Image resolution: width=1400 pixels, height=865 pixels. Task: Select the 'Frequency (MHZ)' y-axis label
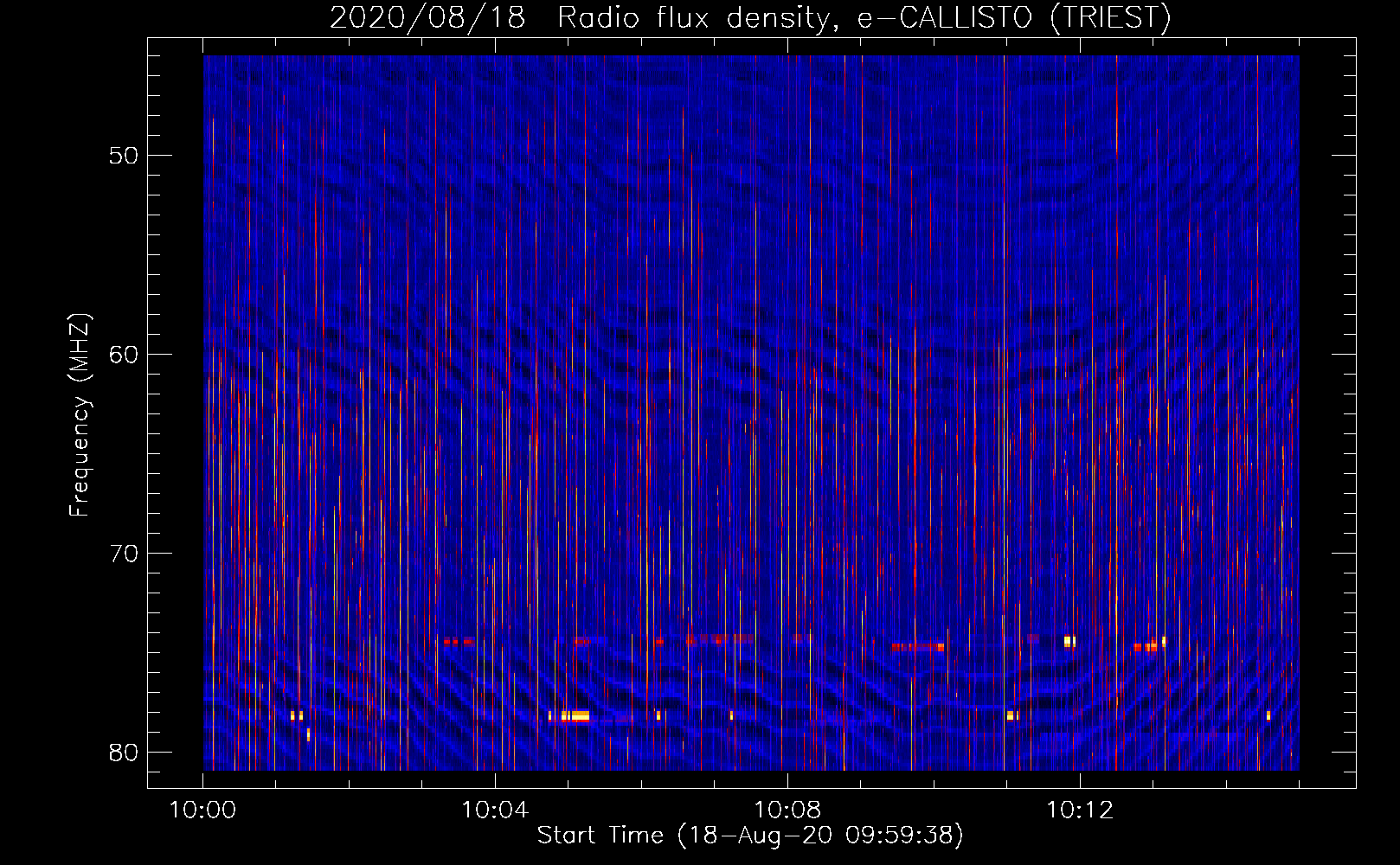[x=79, y=415]
